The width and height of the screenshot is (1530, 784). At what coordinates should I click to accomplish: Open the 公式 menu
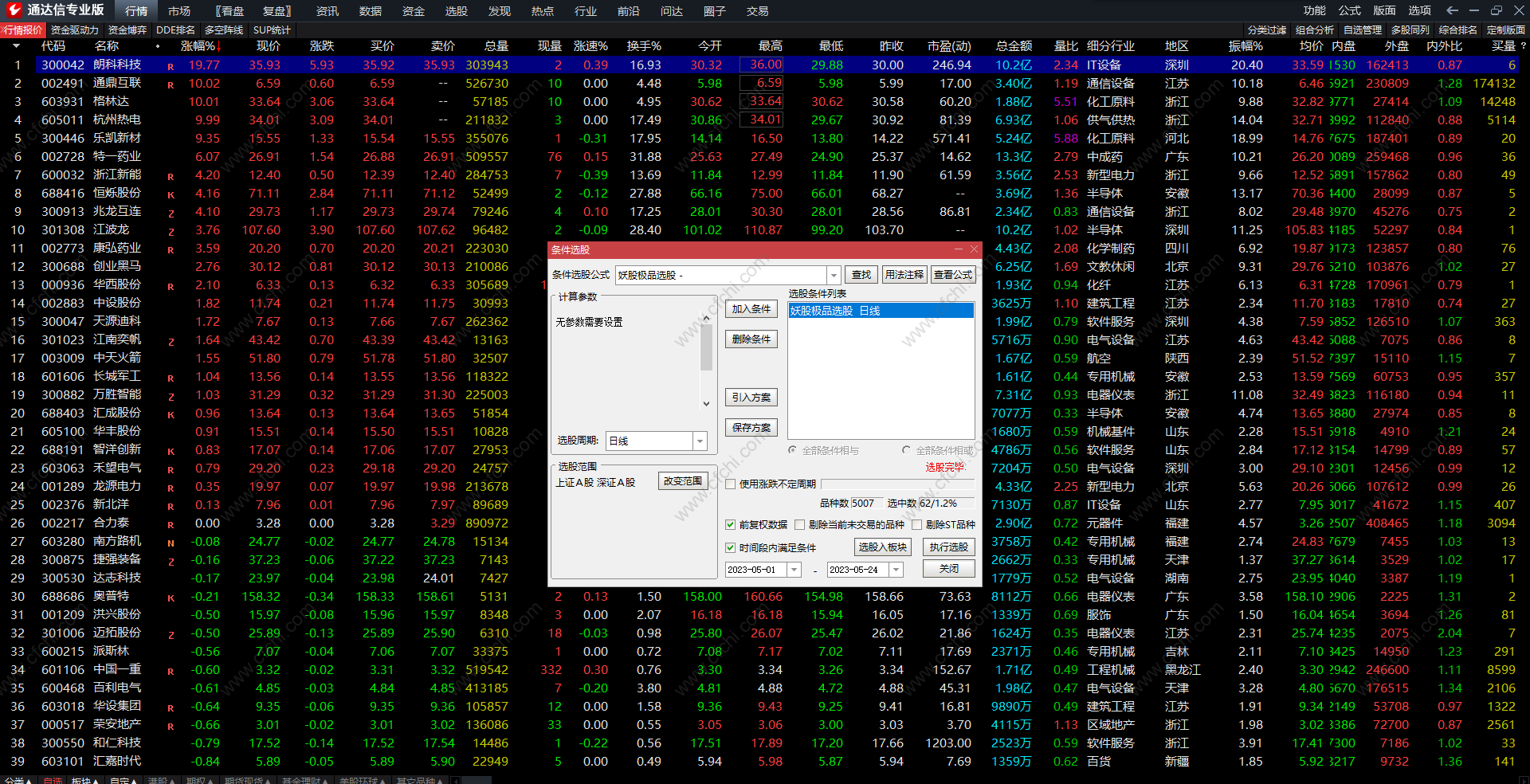tap(1349, 10)
